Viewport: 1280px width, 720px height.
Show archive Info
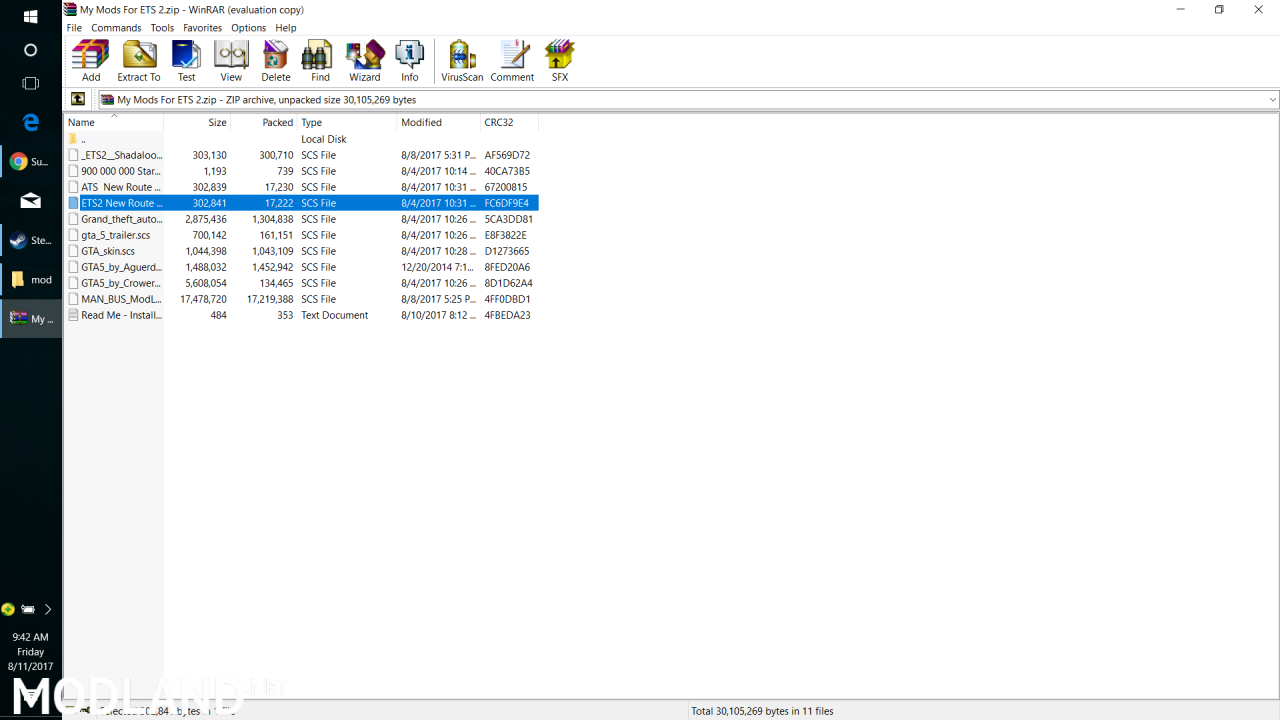[410, 60]
